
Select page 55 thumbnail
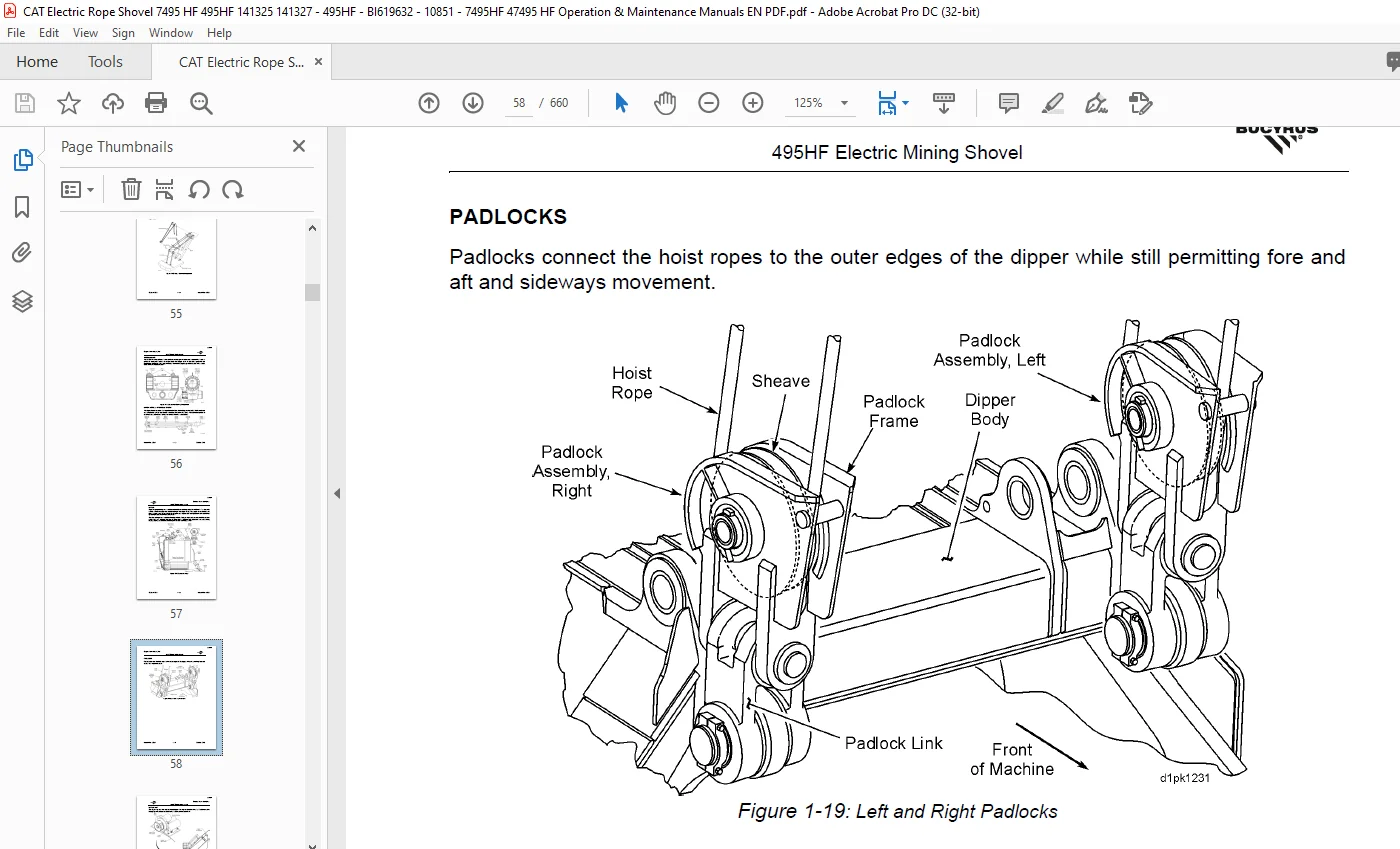pyautogui.click(x=176, y=259)
